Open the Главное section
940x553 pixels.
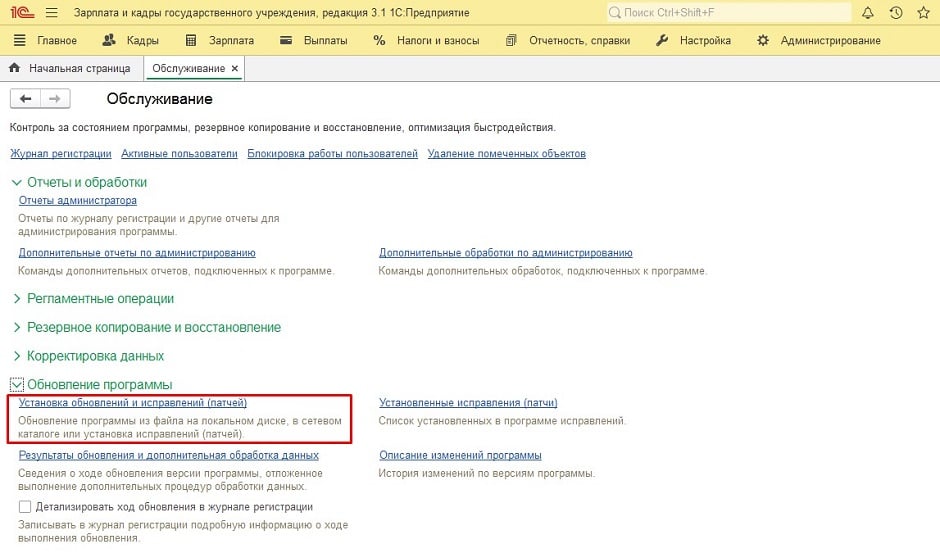[45, 40]
